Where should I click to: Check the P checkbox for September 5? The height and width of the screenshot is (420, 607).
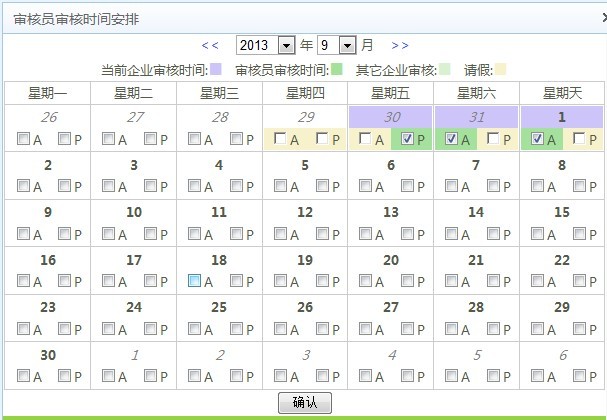[x=322, y=186]
